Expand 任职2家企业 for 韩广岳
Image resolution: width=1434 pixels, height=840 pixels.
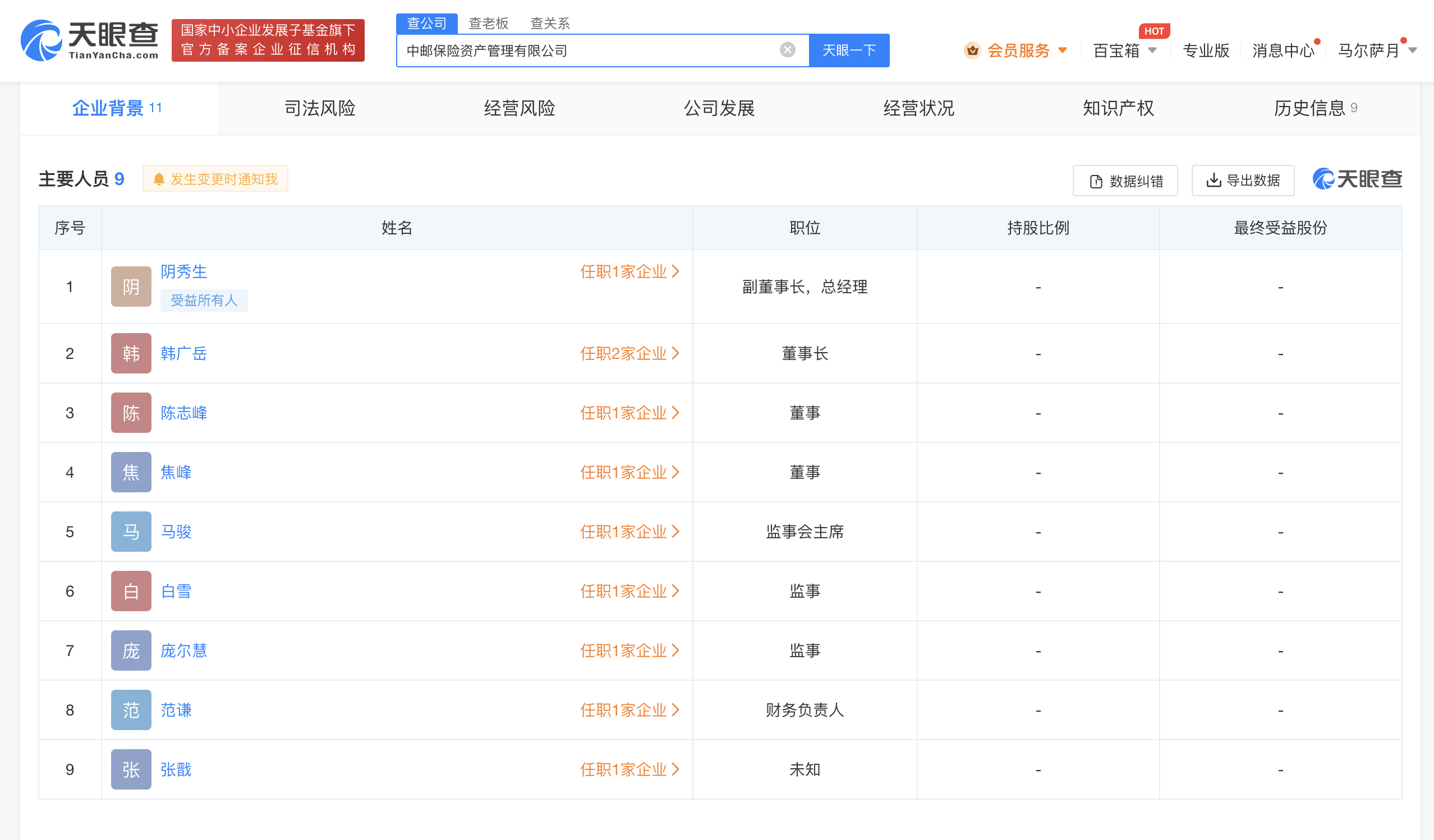(629, 353)
